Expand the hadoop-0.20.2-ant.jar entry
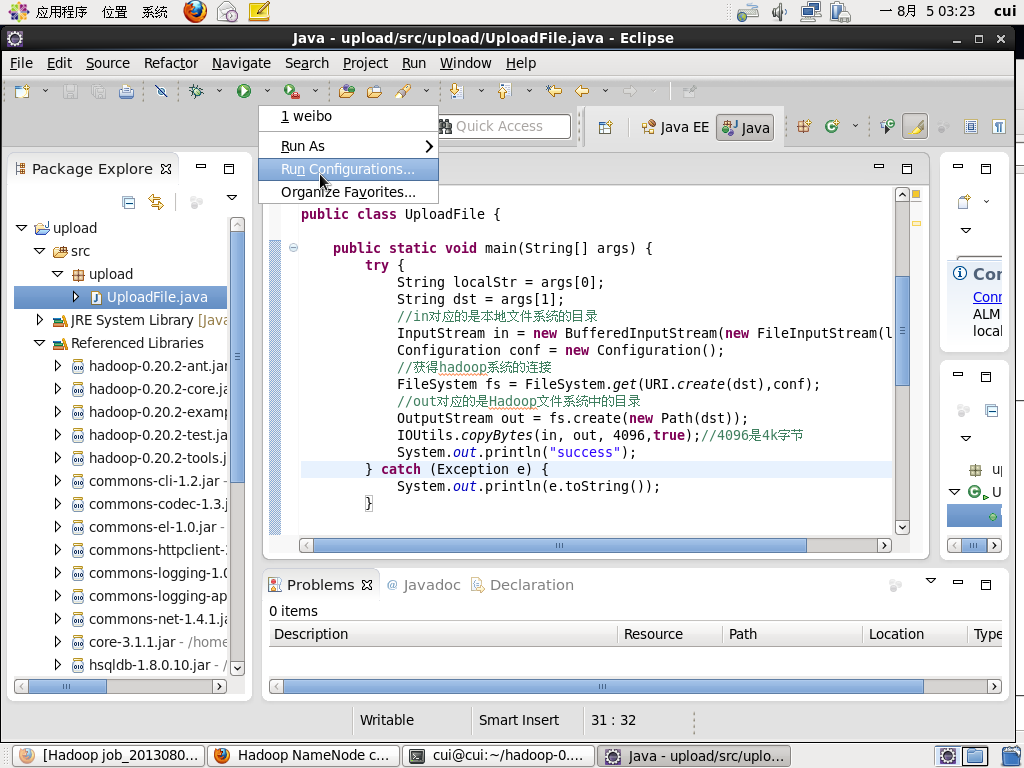This screenshot has height=768, width=1024. point(58,366)
